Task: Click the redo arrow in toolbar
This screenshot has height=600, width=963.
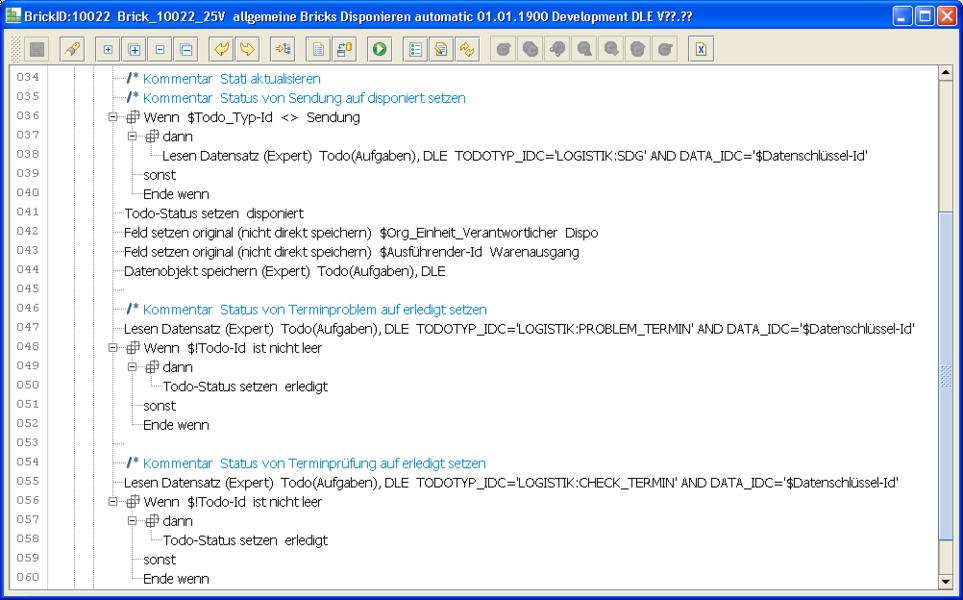Action: 246,49
